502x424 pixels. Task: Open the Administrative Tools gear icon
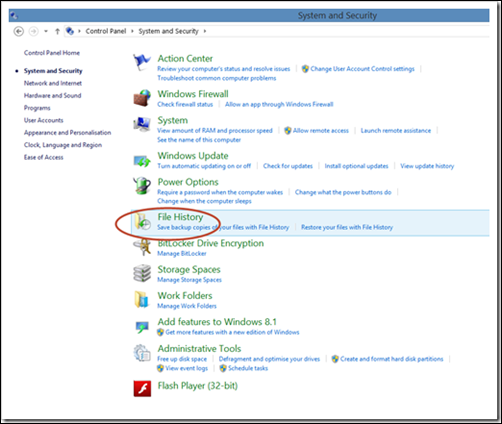[142, 353]
